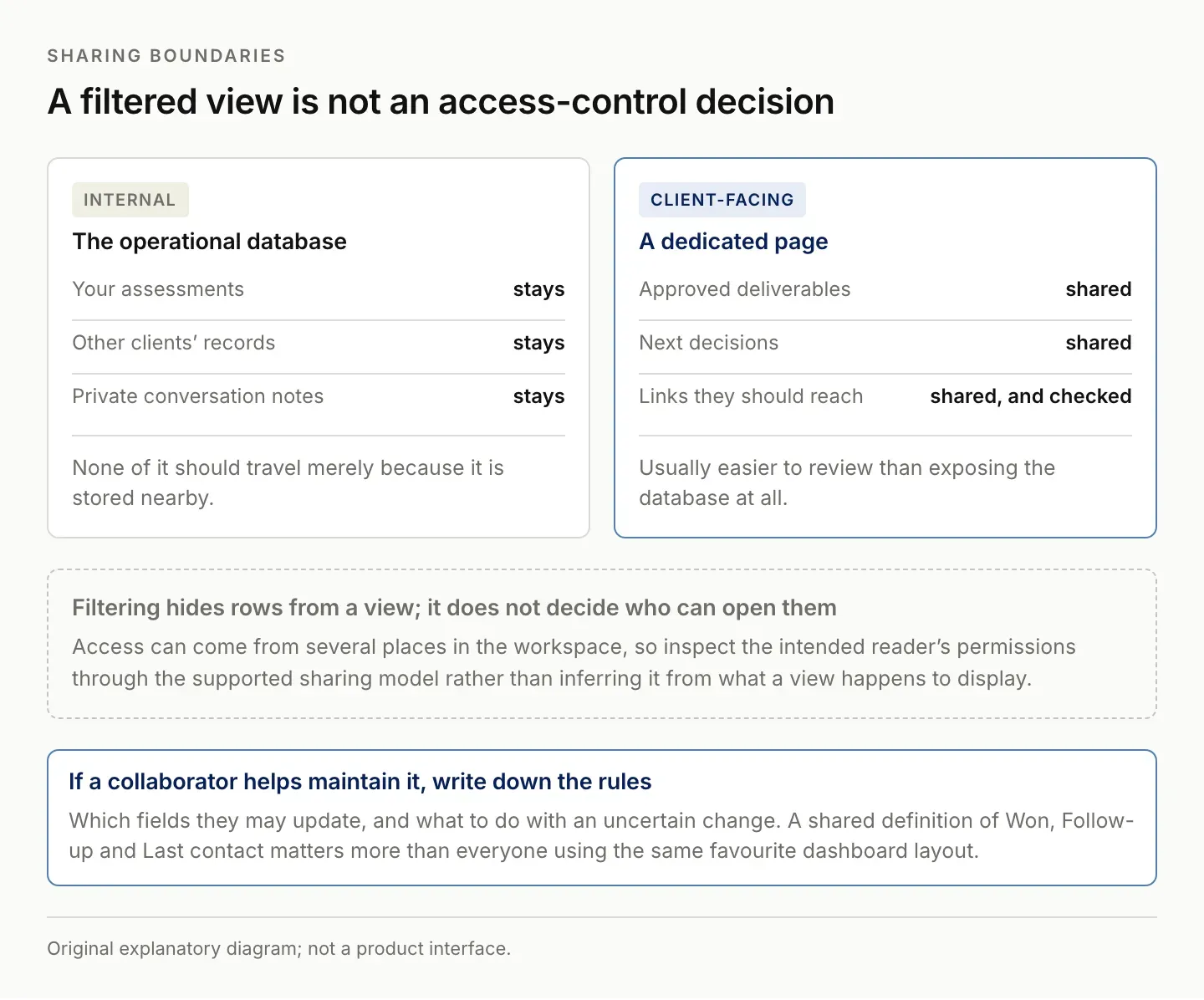Click the paragraph starting 'Which fields they may update'

pyautogui.click(x=601, y=835)
